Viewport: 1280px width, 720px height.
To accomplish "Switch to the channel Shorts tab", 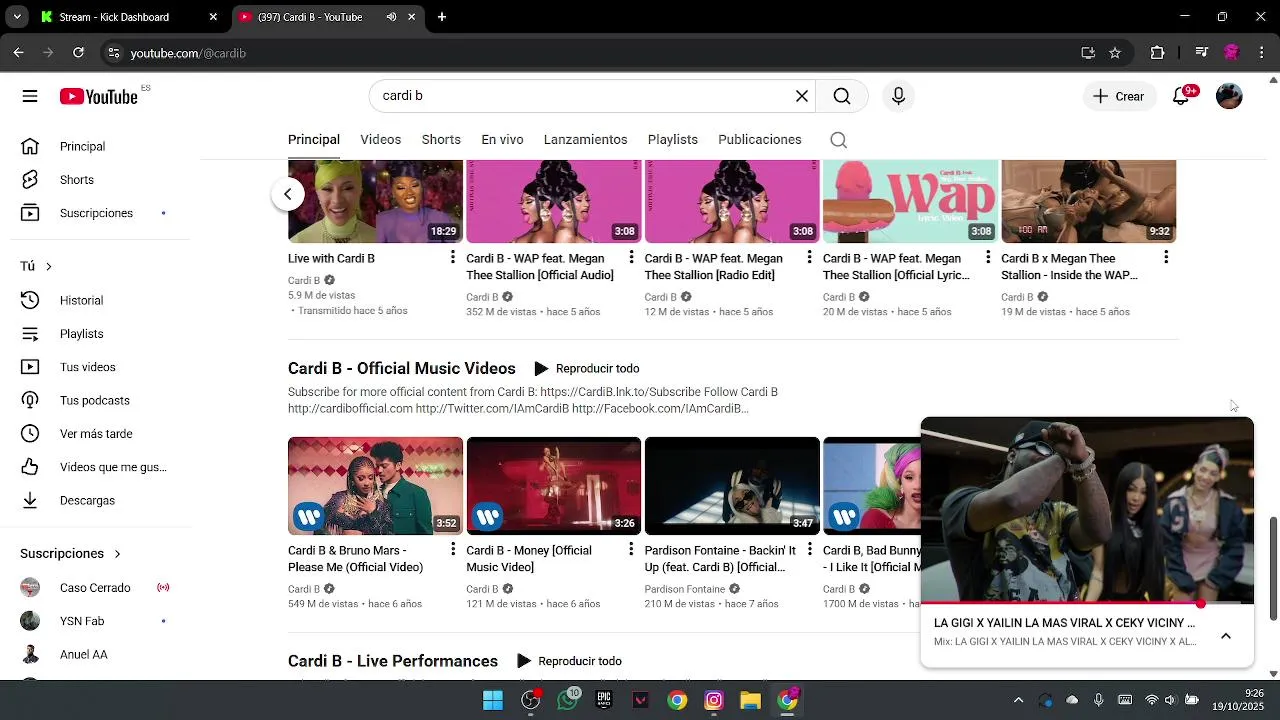I will 441,140.
